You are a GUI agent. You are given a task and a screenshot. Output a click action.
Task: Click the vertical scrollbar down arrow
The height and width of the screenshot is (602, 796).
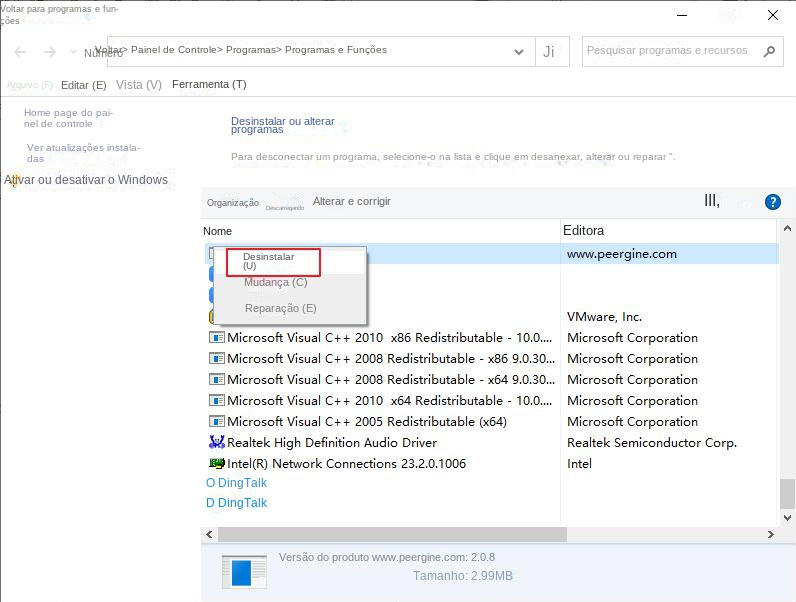point(787,518)
